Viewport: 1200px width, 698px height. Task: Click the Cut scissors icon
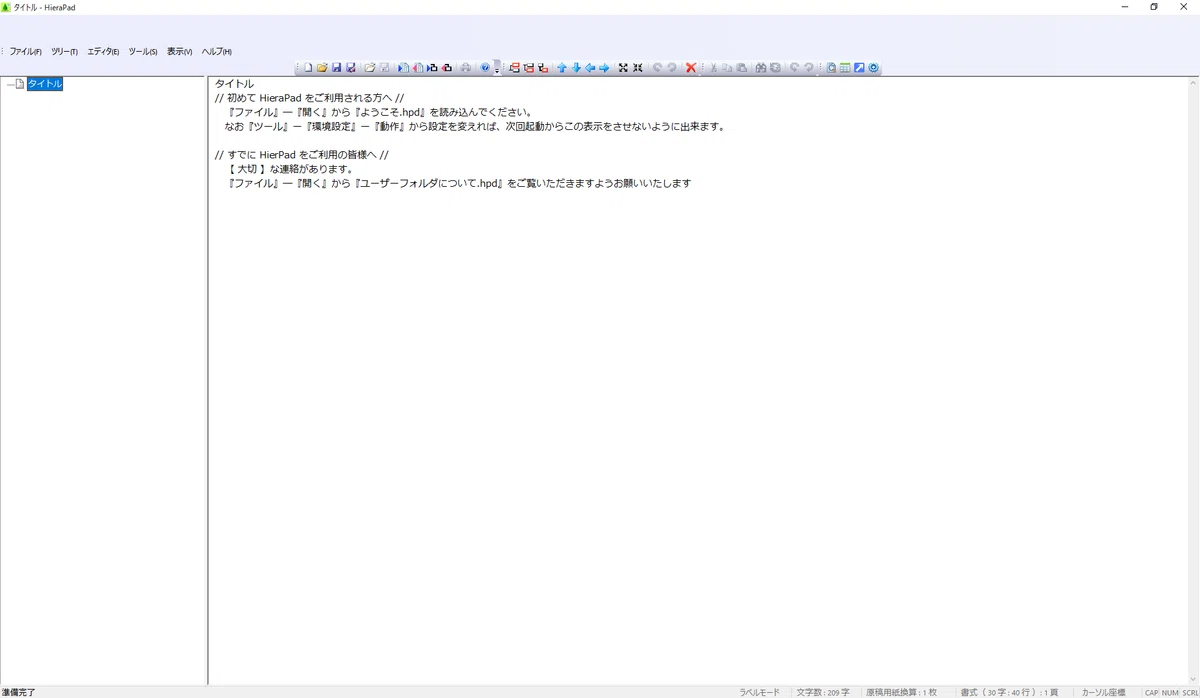tap(713, 68)
